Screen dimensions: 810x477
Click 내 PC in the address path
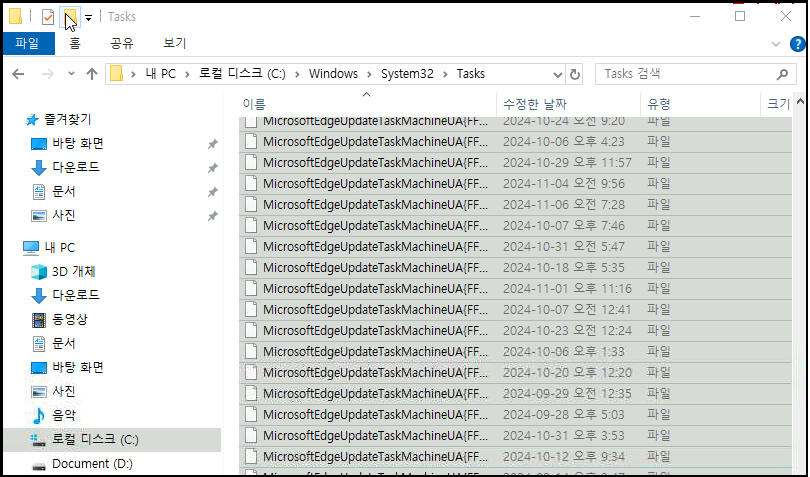[161, 74]
